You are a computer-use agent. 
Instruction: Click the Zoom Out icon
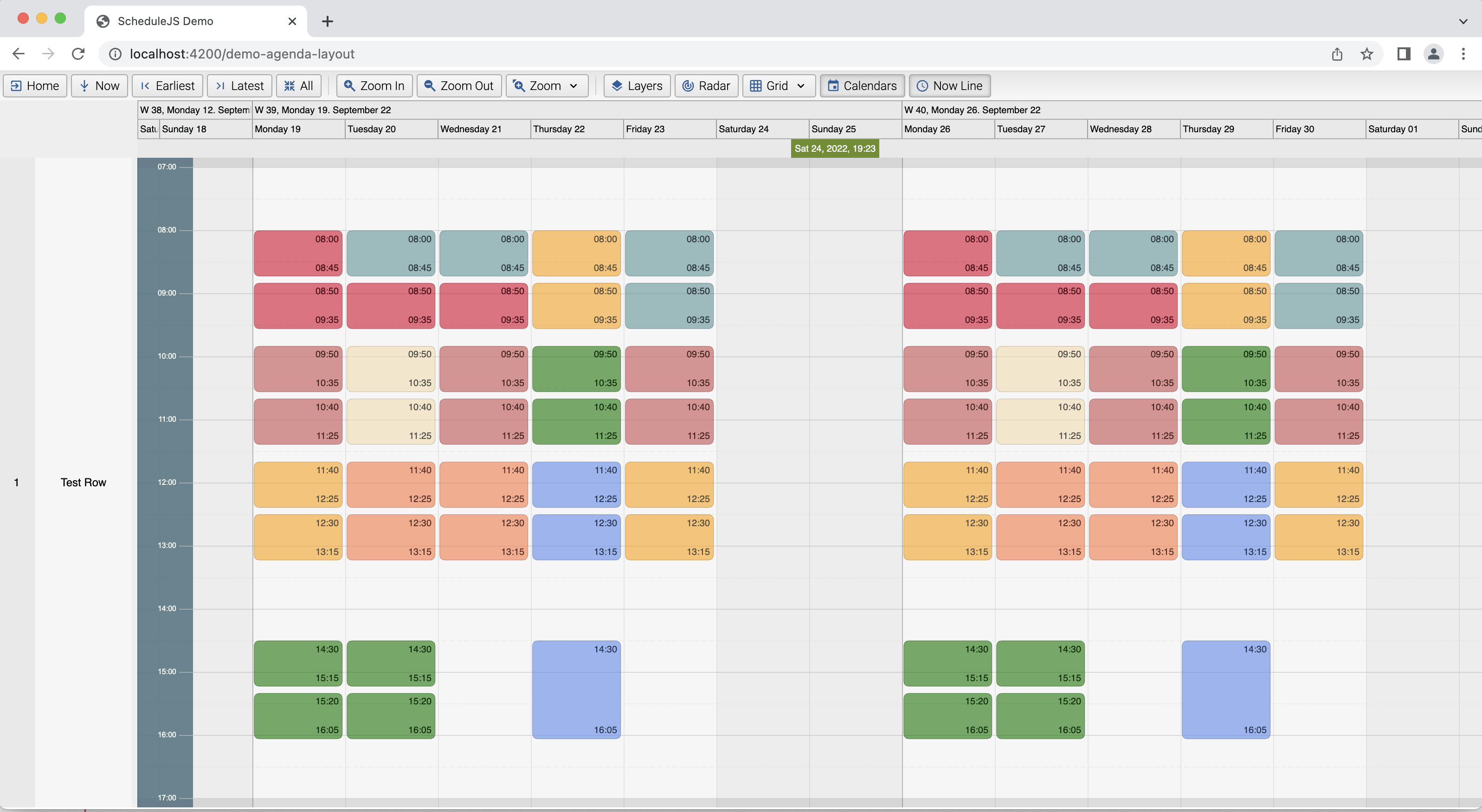tap(429, 85)
